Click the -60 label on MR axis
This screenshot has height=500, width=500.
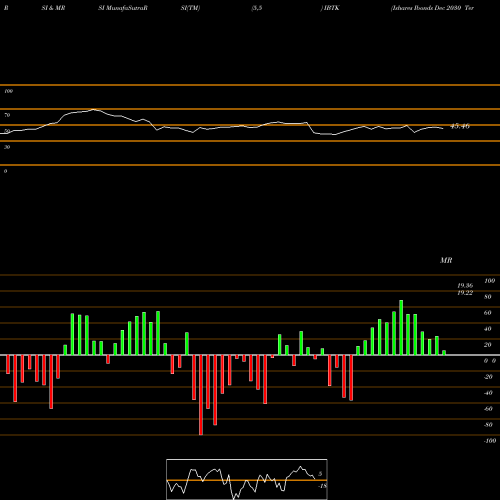pyautogui.click(x=488, y=409)
